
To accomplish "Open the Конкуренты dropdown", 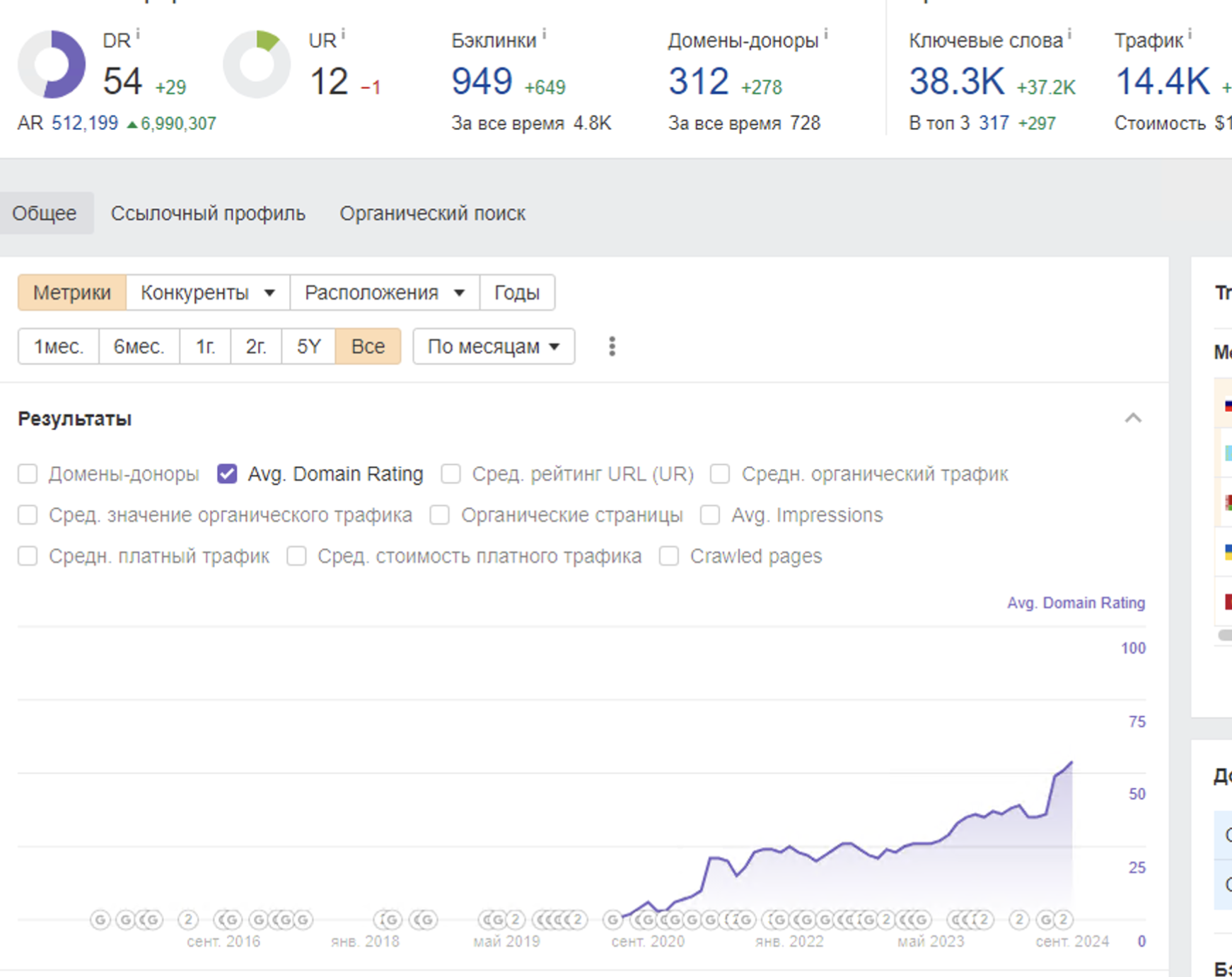I will click(x=207, y=293).
